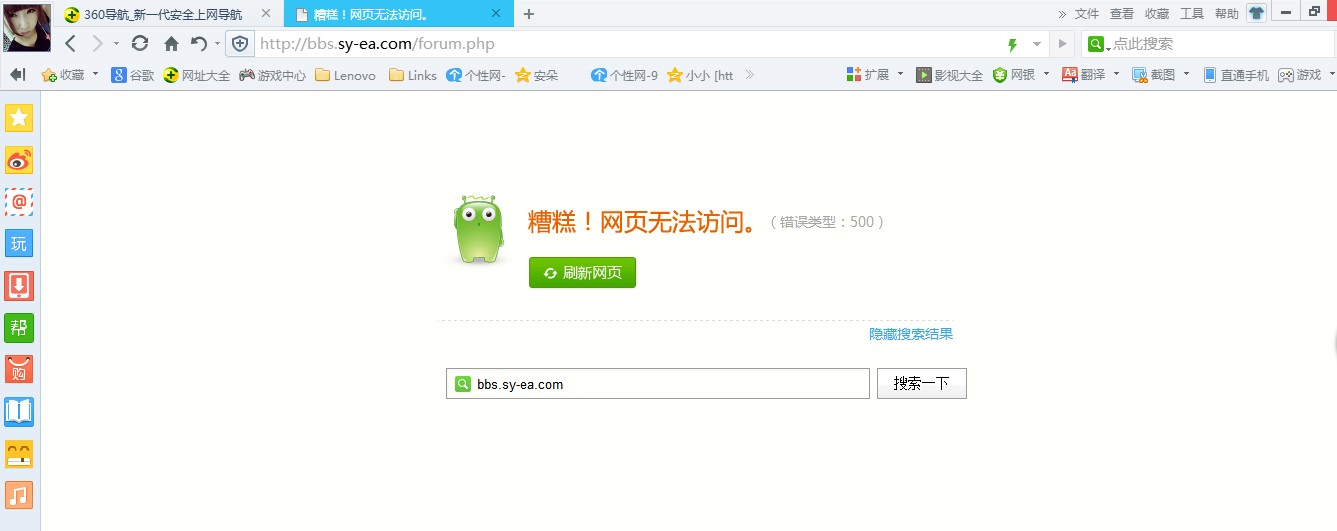Open the 收藏 menu in menu bar
Image resolution: width=1337 pixels, height=531 pixels.
point(1157,14)
